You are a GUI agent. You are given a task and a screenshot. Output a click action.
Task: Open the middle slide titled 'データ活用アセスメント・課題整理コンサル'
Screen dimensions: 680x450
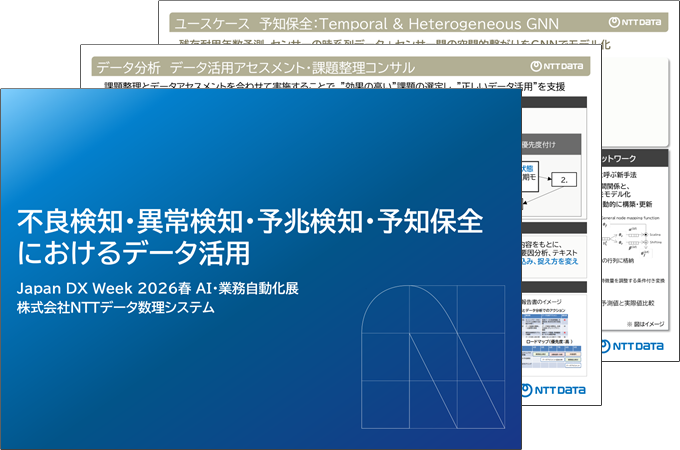click(292, 68)
